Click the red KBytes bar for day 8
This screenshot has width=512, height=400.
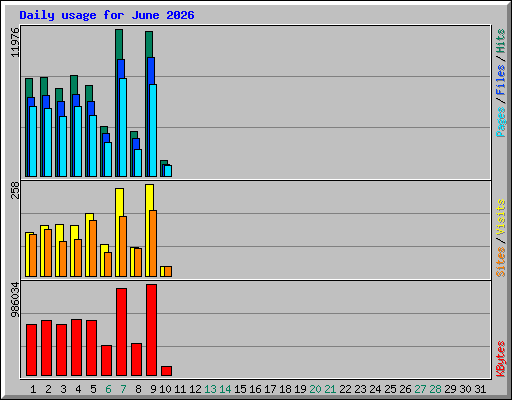tap(136, 360)
